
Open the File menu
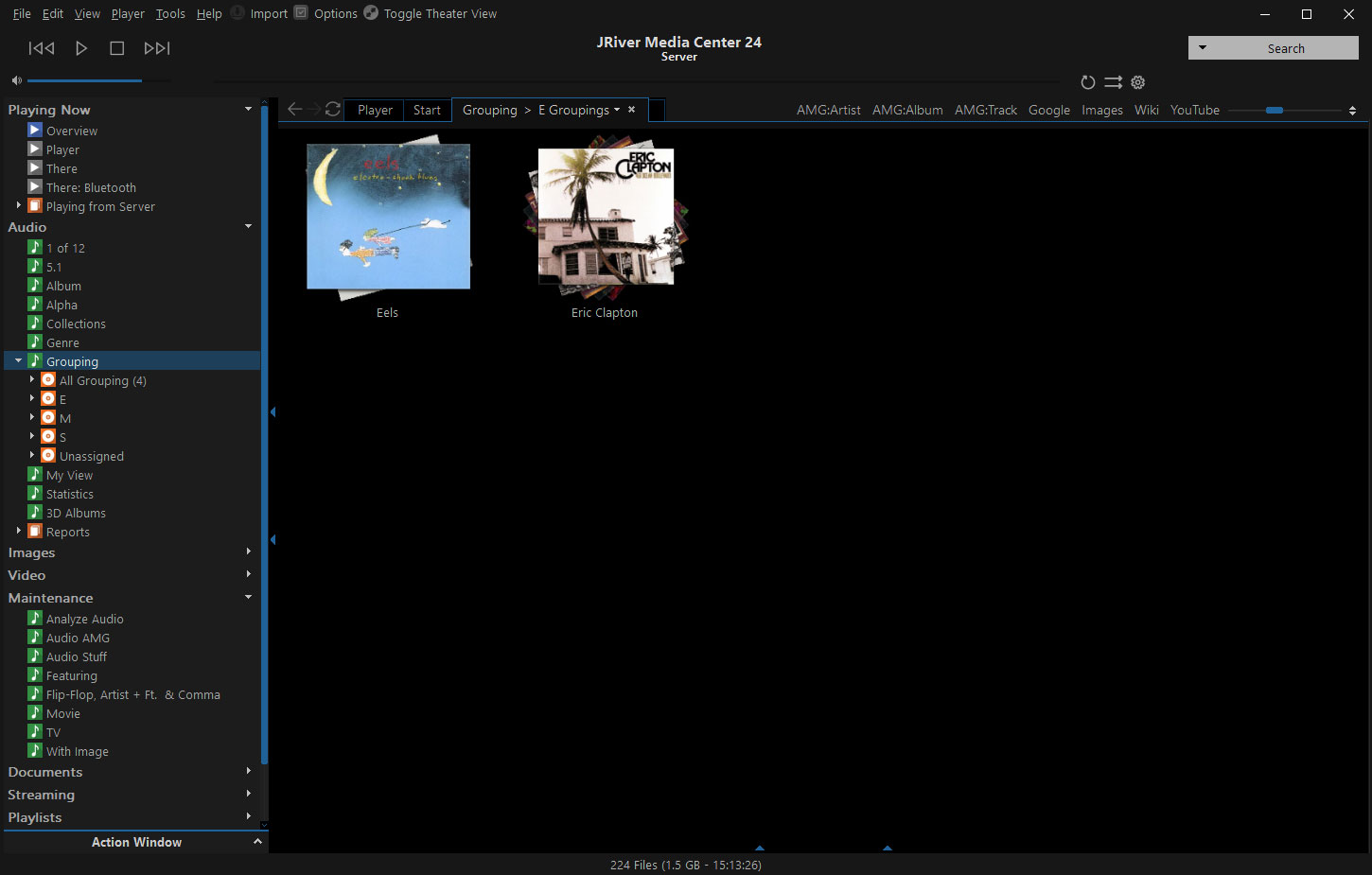pos(22,13)
